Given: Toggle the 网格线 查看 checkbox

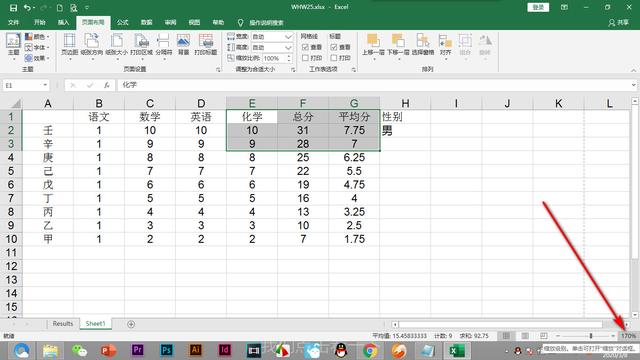Looking at the screenshot, I should pyautogui.click(x=305, y=47).
